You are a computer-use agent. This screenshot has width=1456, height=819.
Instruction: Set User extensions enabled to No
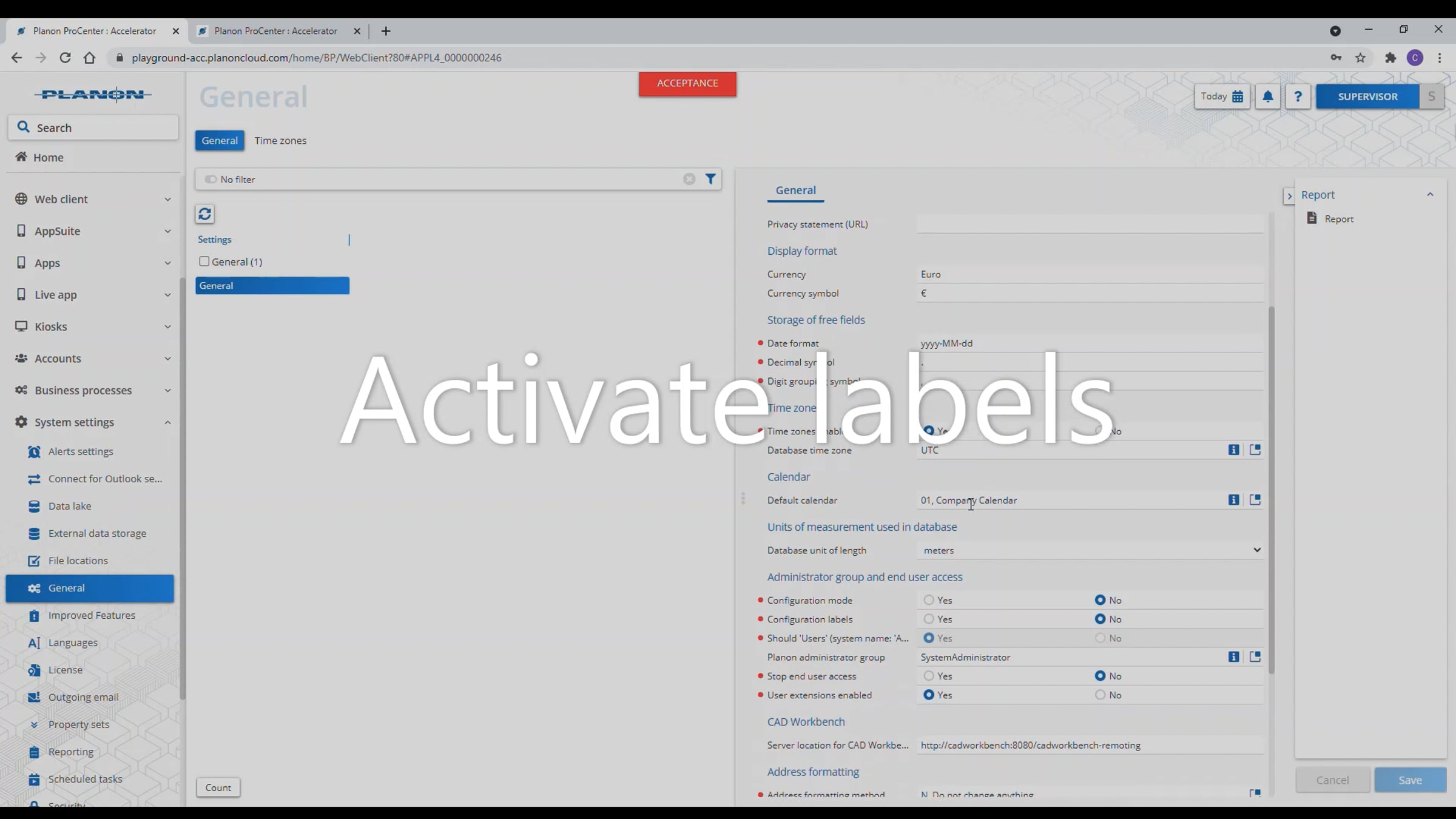pos(1100,695)
